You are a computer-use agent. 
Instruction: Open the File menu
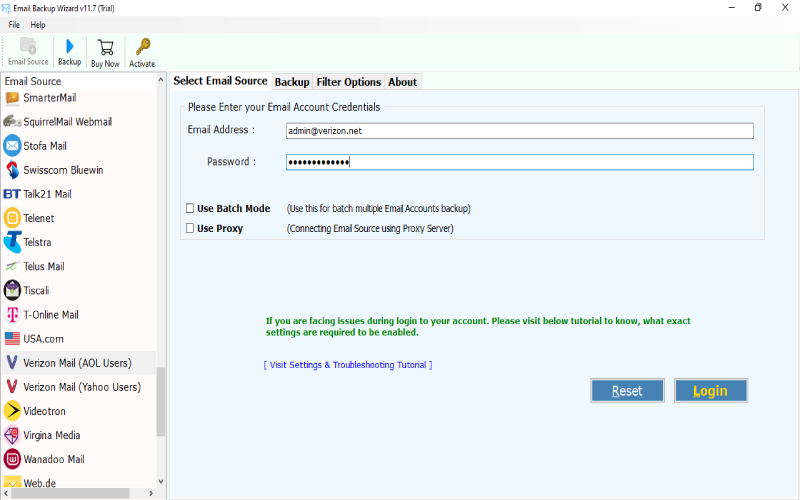(x=14, y=24)
